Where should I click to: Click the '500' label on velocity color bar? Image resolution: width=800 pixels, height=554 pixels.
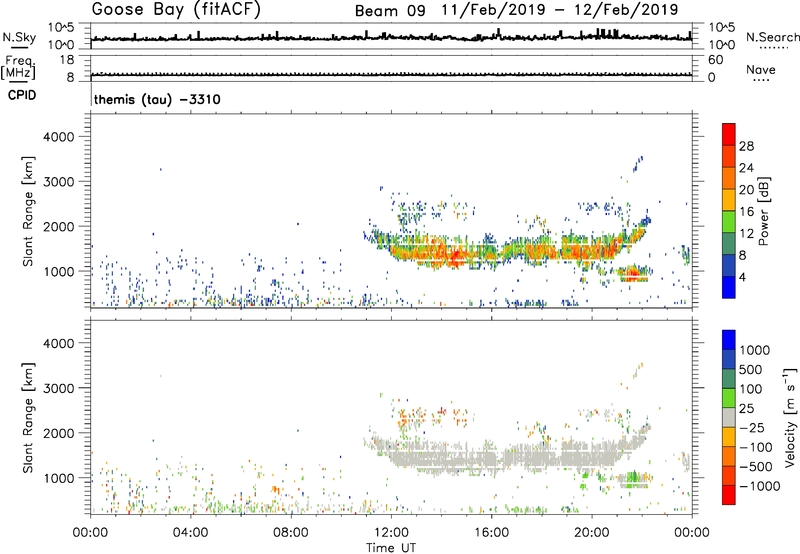click(751, 369)
